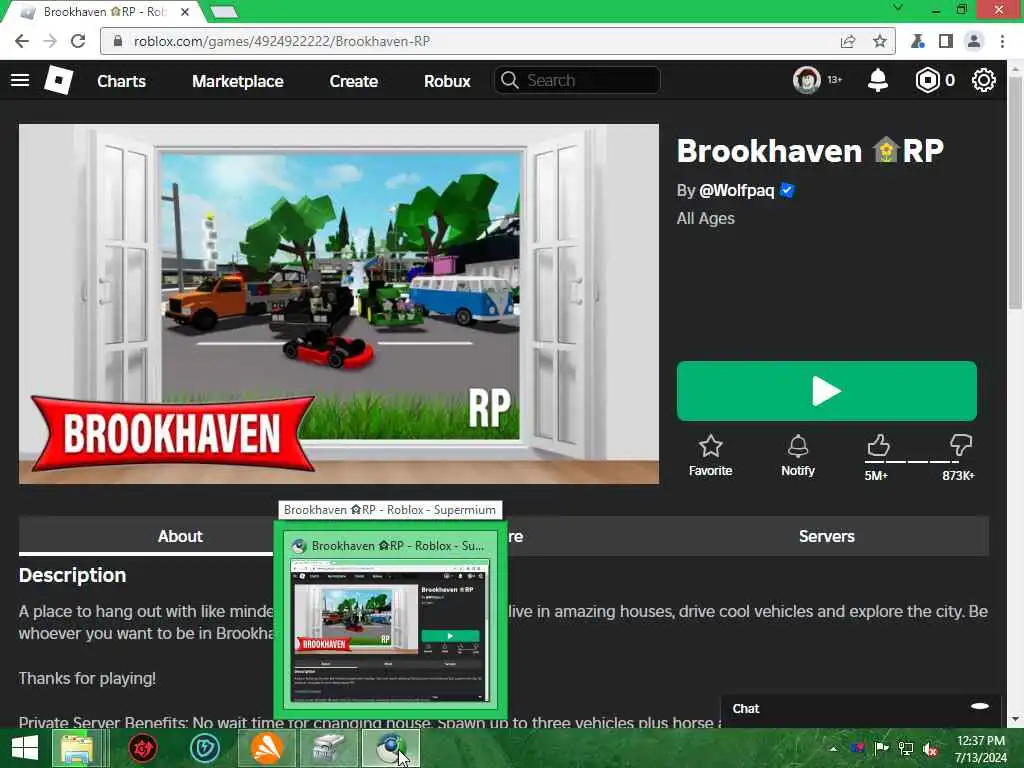The width and height of the screenshot is (1024, 768).
Task: Click the Roblox logo home icon
Action: (58, 80)
